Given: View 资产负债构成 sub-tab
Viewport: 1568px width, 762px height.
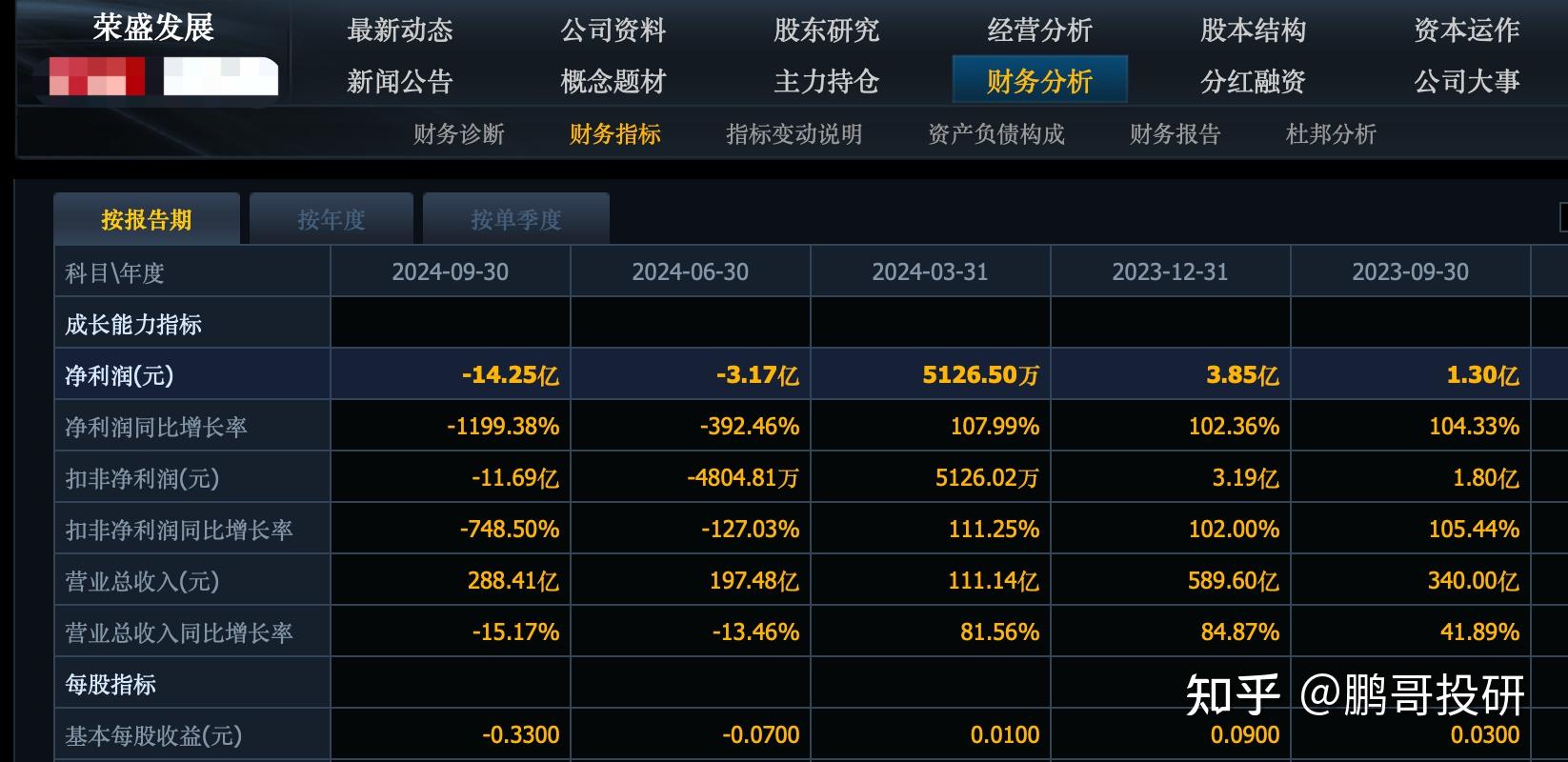Looking at the screenshot, I should [x=995, y=134].
